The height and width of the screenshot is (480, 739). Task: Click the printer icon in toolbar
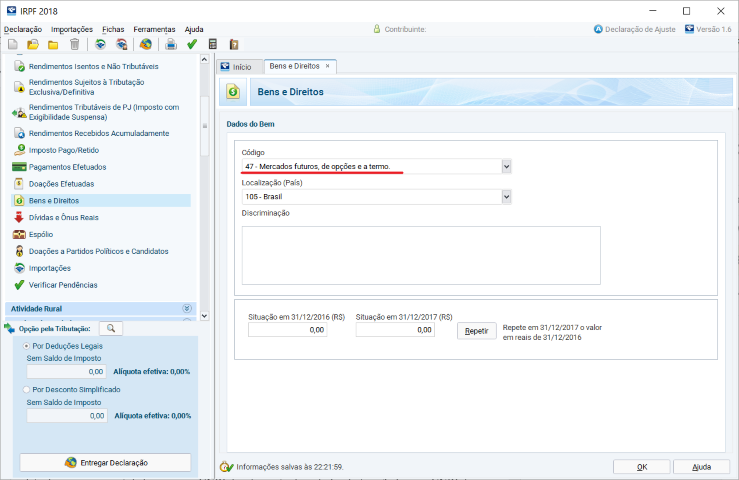tap(171, 45)
